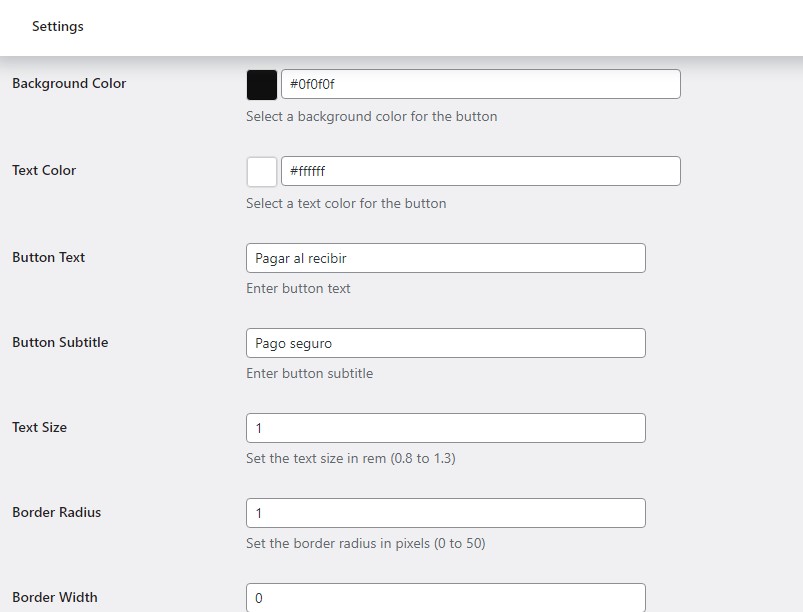This screenshot has width=803, height=612.
Task: Click the white Text Color swatch
Action: (262, 172)
